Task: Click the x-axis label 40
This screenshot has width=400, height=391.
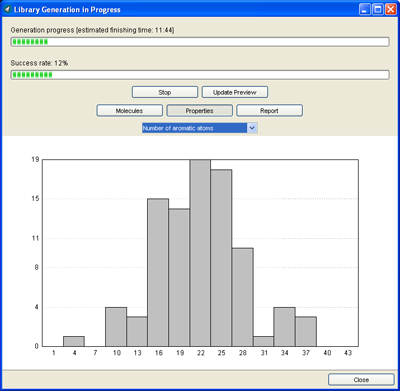Action: 327,353
